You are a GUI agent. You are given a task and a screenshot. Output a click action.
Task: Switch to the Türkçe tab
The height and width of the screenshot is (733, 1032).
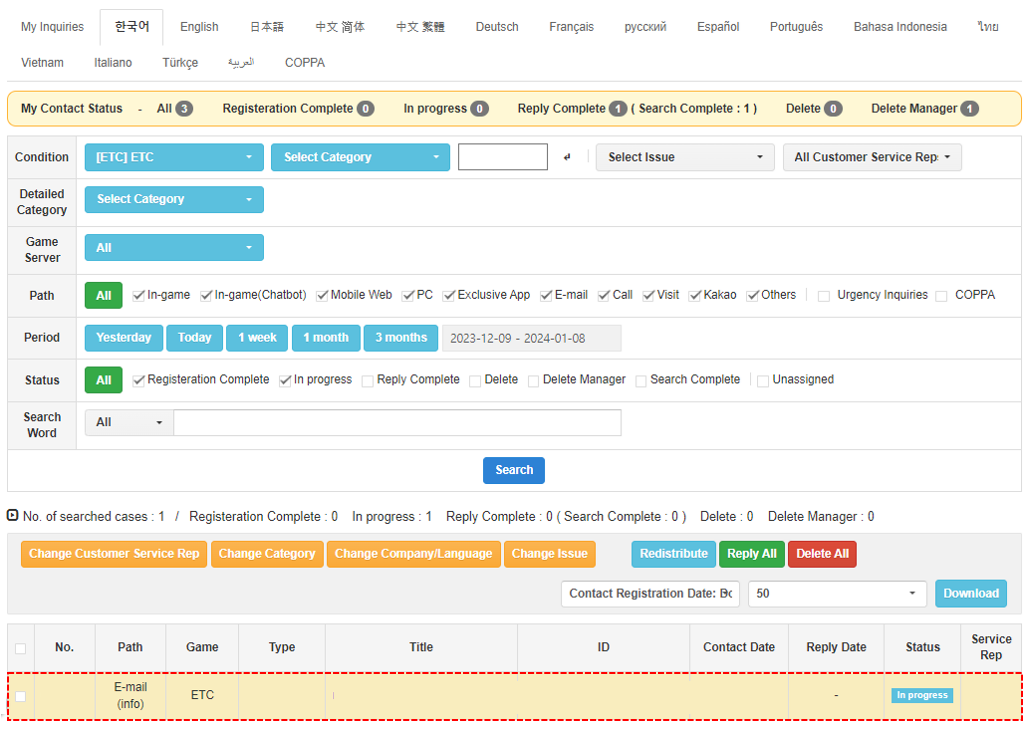pos(180,63)
